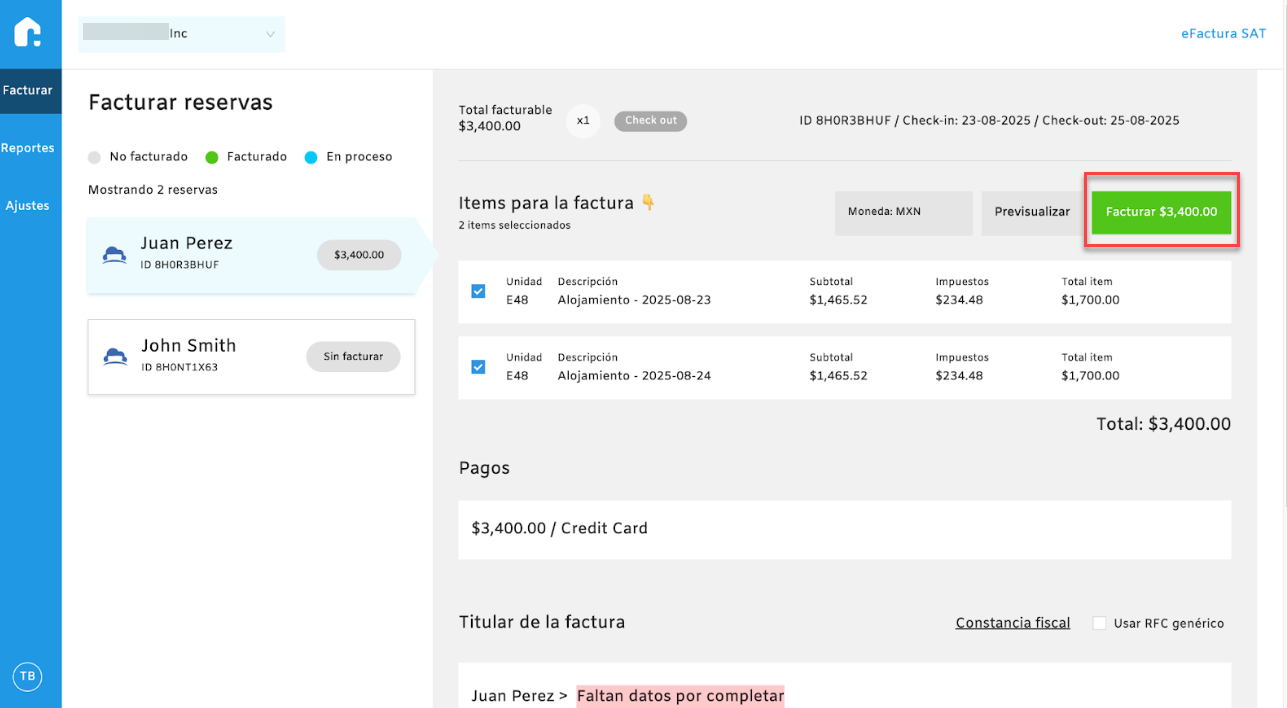
Task: Open the Moneda: MXN currency selector
Action: tap(903, 212)
